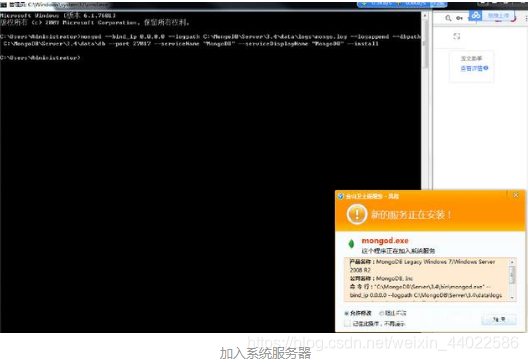The height and width of the screenshot is (361, 528).
Task: Click the cmd prompt line C:\Users\Administrator>
Action: click(x=40, y=58)
